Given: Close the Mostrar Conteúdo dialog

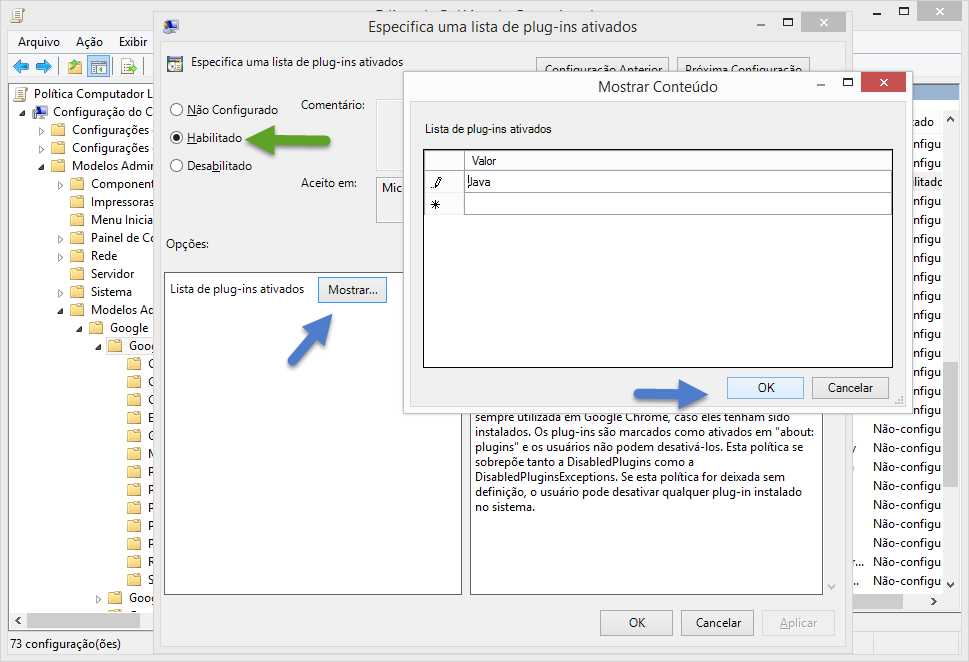Looking at the screenshot, I should click(883, 82).
